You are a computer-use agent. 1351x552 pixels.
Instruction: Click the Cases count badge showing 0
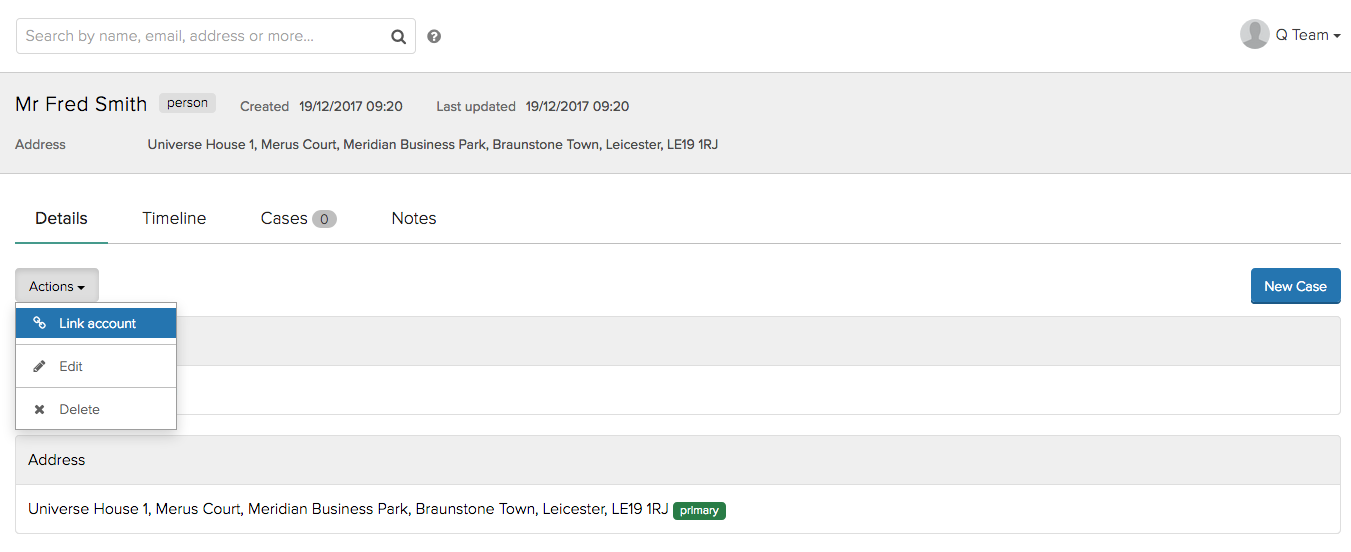(x=324, y=219)
